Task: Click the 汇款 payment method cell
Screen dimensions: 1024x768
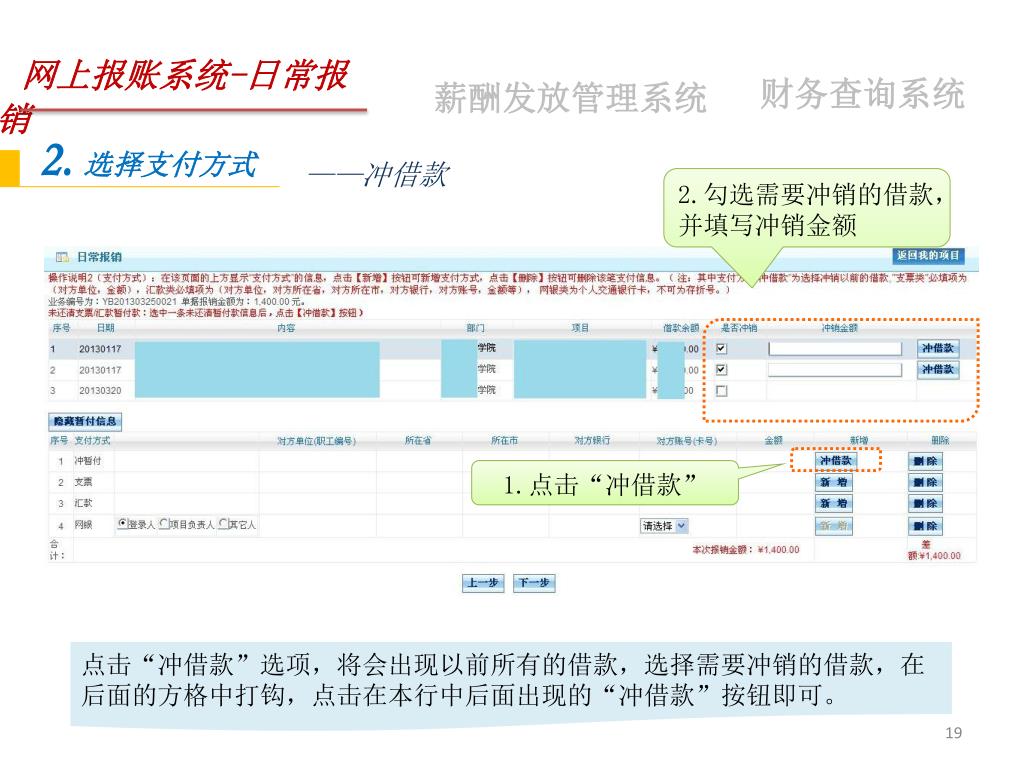Action: [83, 503]
